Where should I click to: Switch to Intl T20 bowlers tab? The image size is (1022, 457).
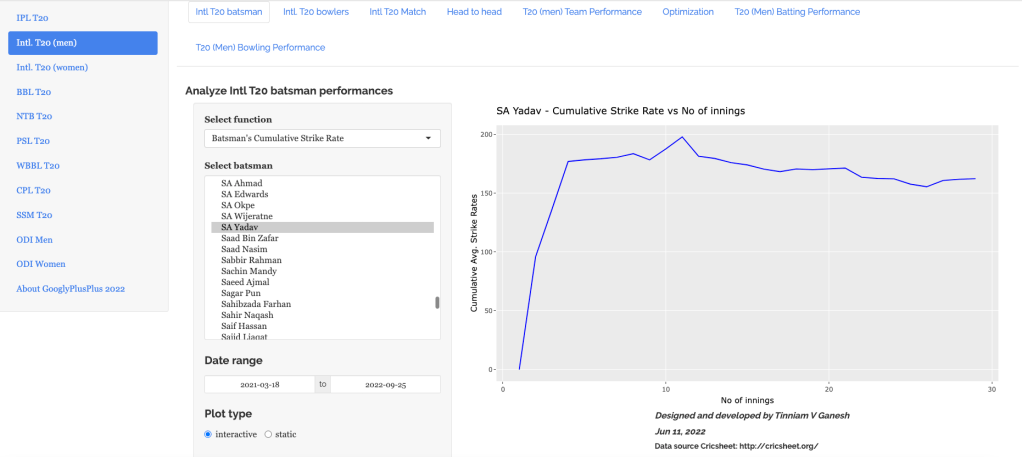click(316, 12)
